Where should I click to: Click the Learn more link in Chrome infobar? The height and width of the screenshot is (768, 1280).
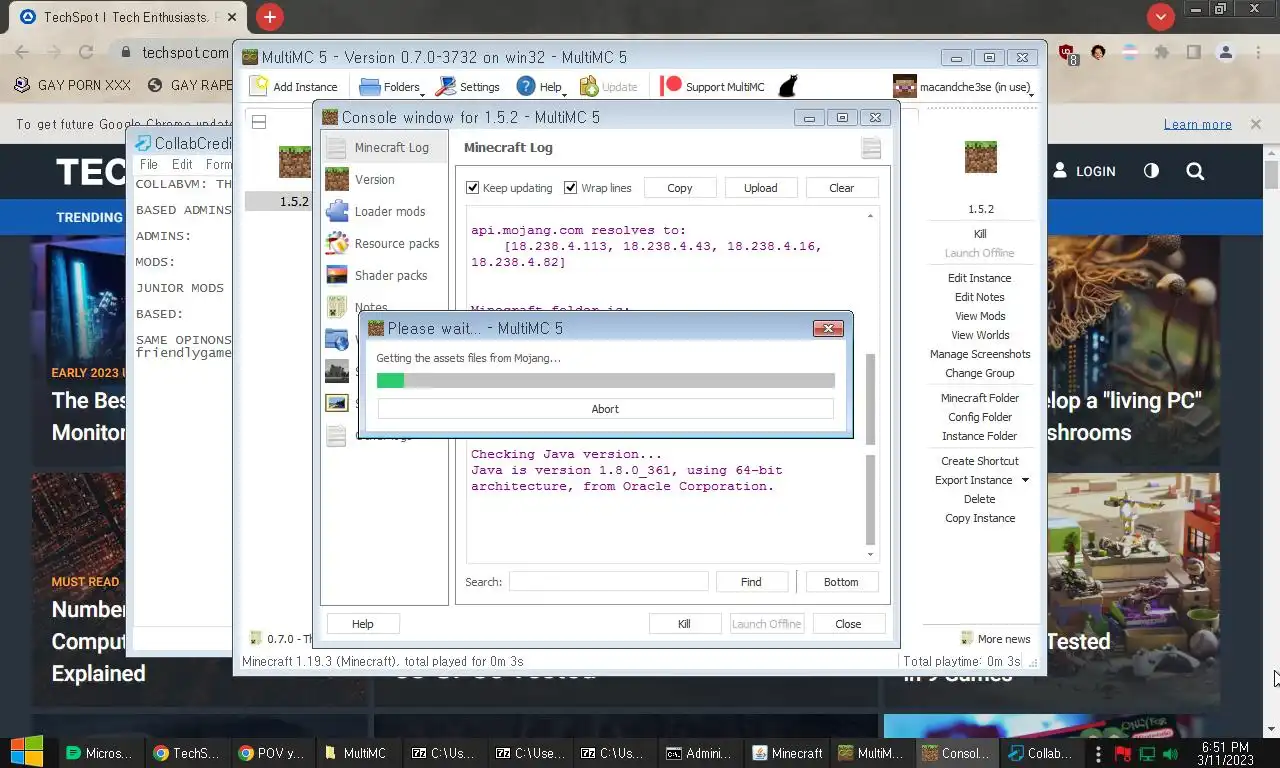[1198, 124]
